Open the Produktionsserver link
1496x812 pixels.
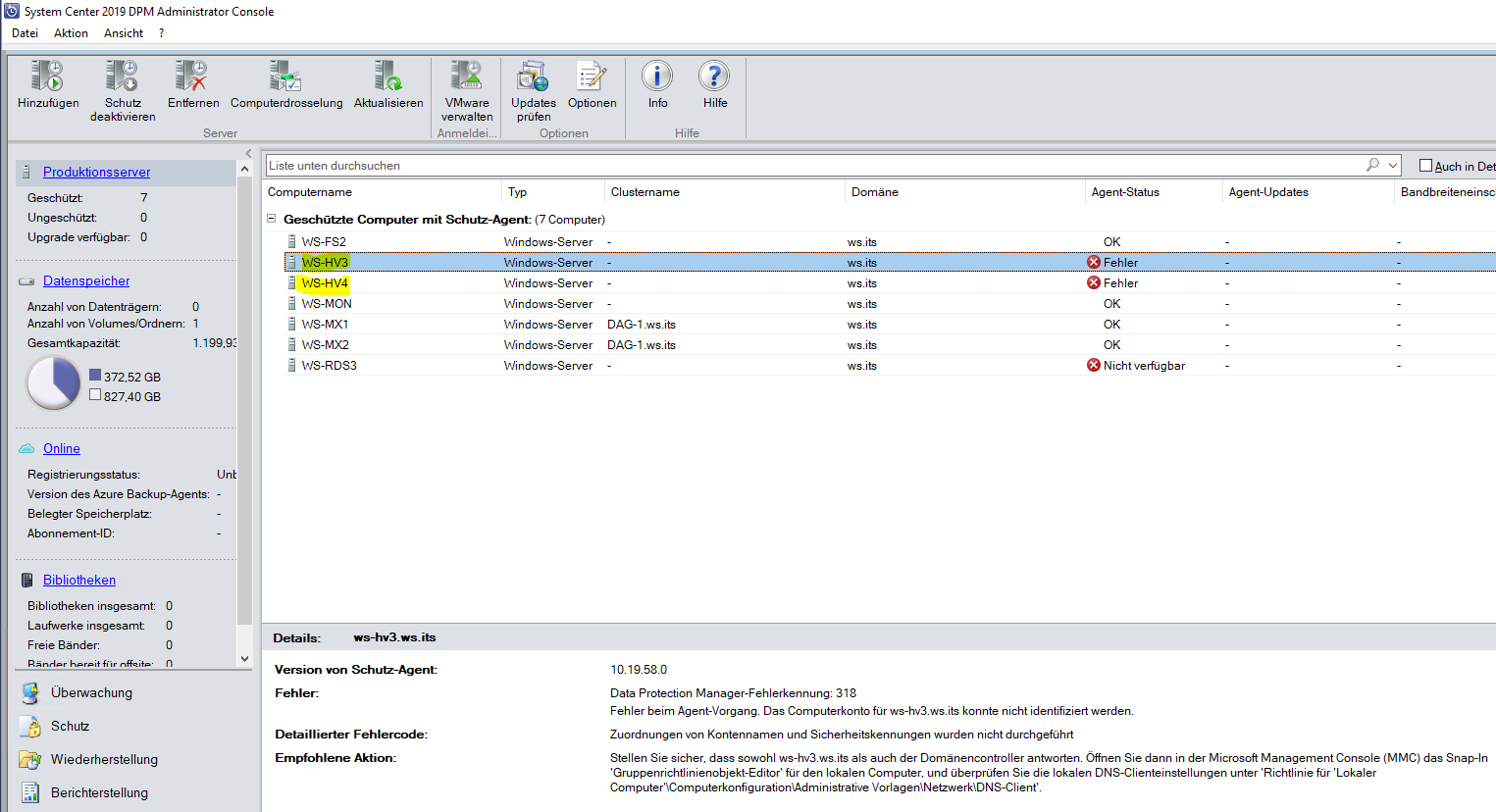click(96, 172)
